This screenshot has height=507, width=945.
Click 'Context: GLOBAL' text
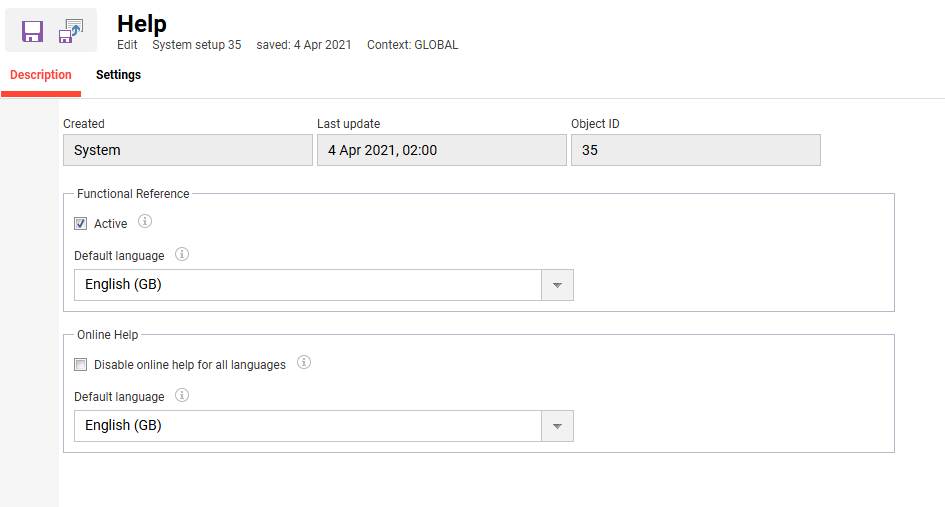click(x=413, y=45)
